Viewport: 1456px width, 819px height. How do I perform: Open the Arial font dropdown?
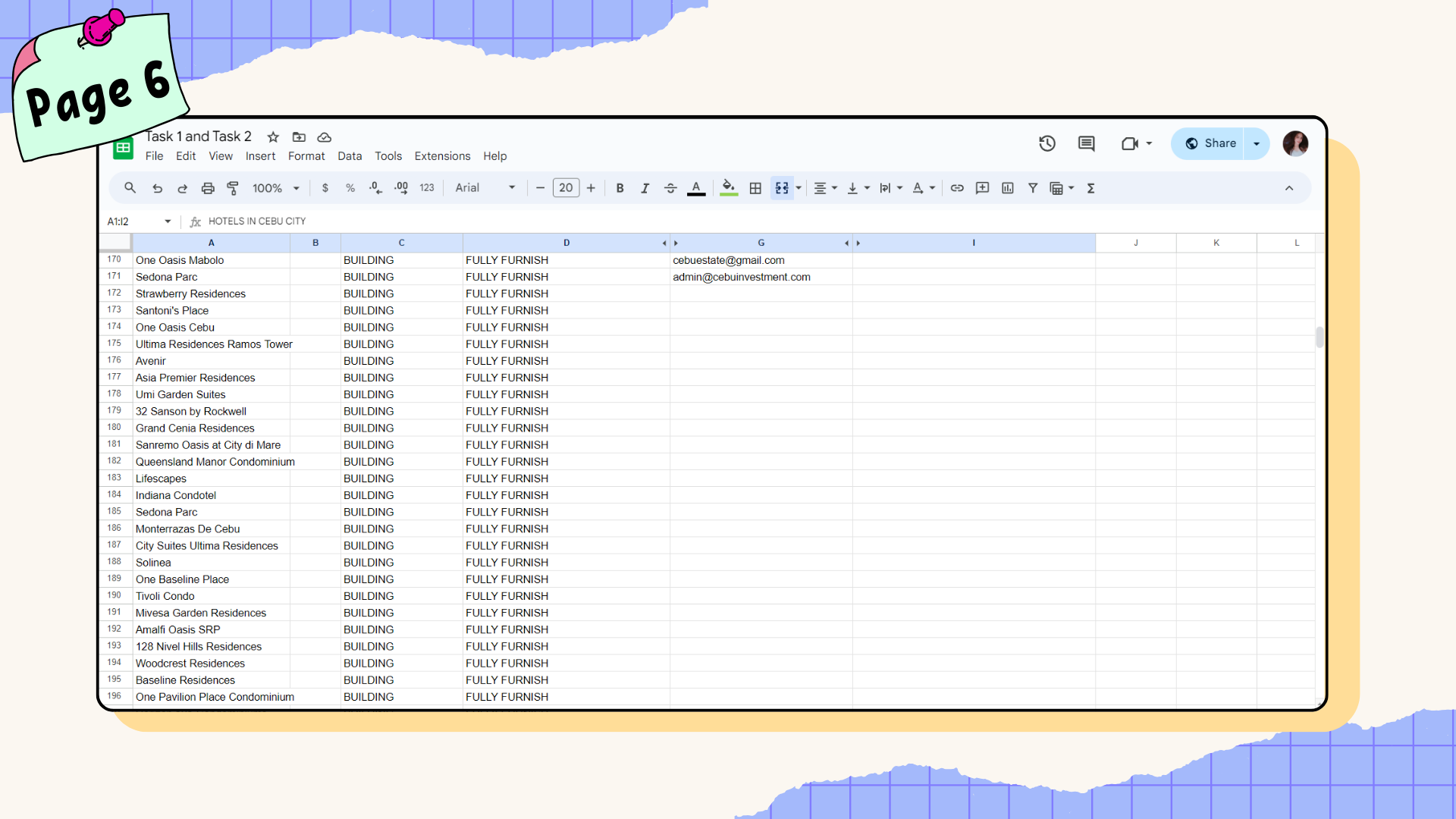point(485,188)
